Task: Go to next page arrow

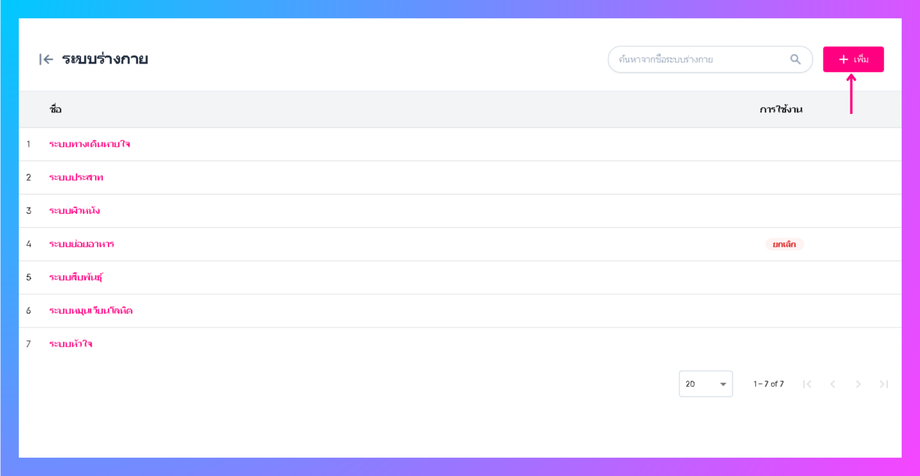Action: (x=858, y=384)
